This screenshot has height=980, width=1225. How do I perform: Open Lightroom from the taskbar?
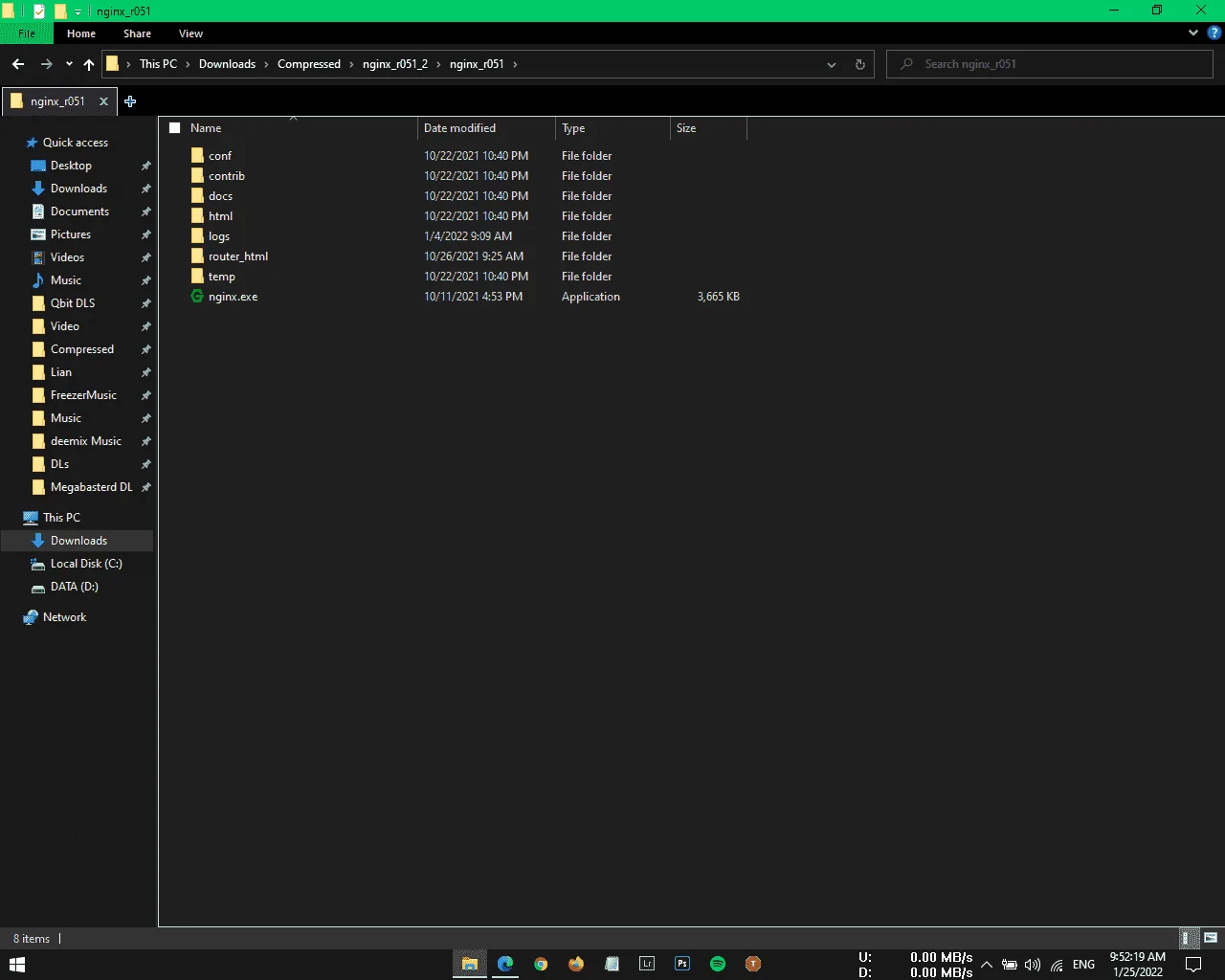point(647,964)
